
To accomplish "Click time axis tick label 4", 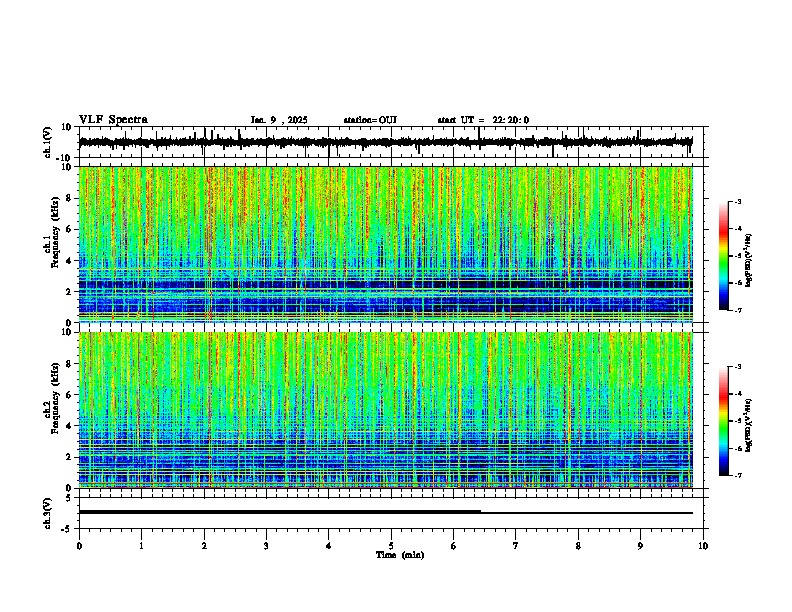I will pos(329,546).
